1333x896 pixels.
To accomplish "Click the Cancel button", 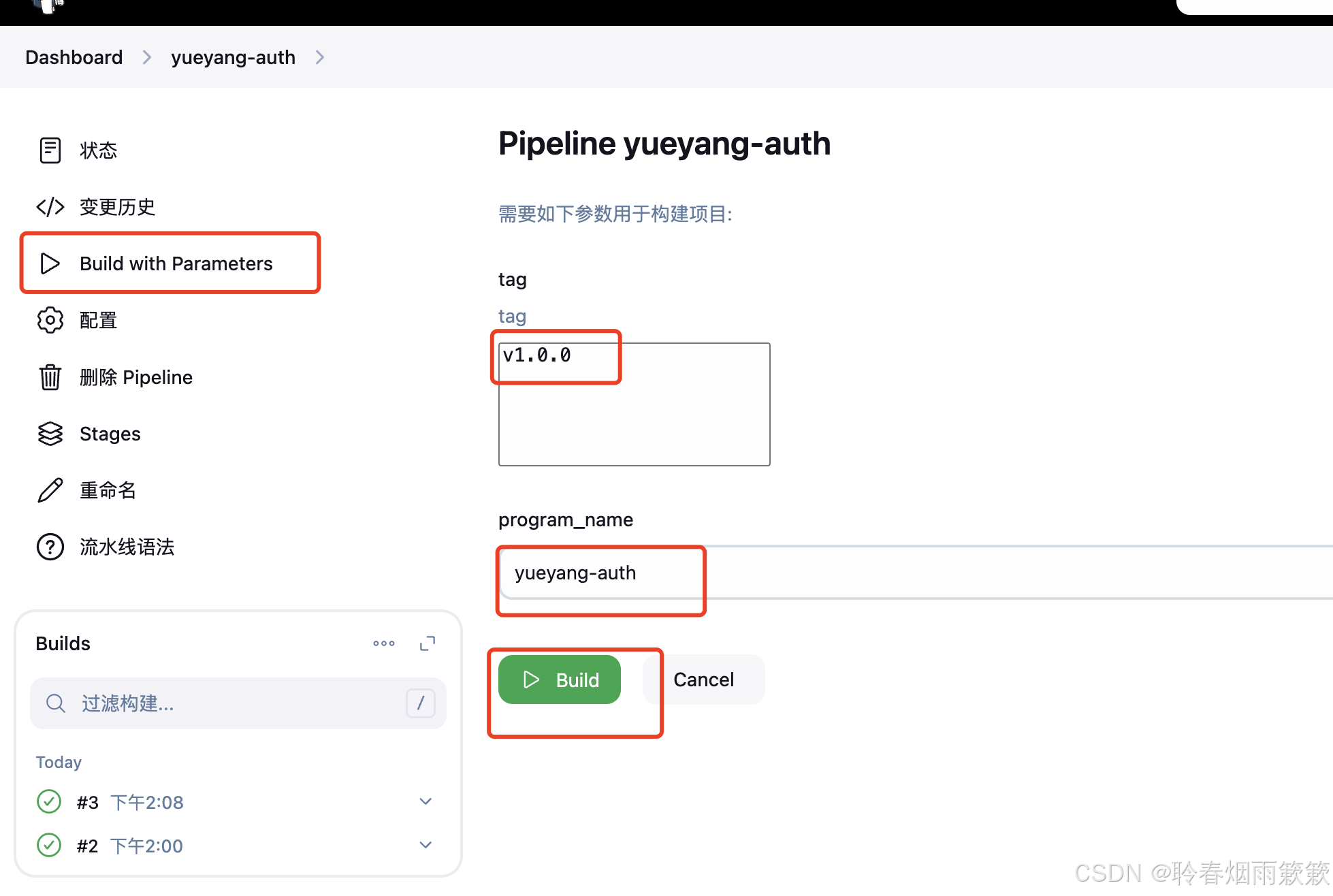I will (x=703, y=679).
